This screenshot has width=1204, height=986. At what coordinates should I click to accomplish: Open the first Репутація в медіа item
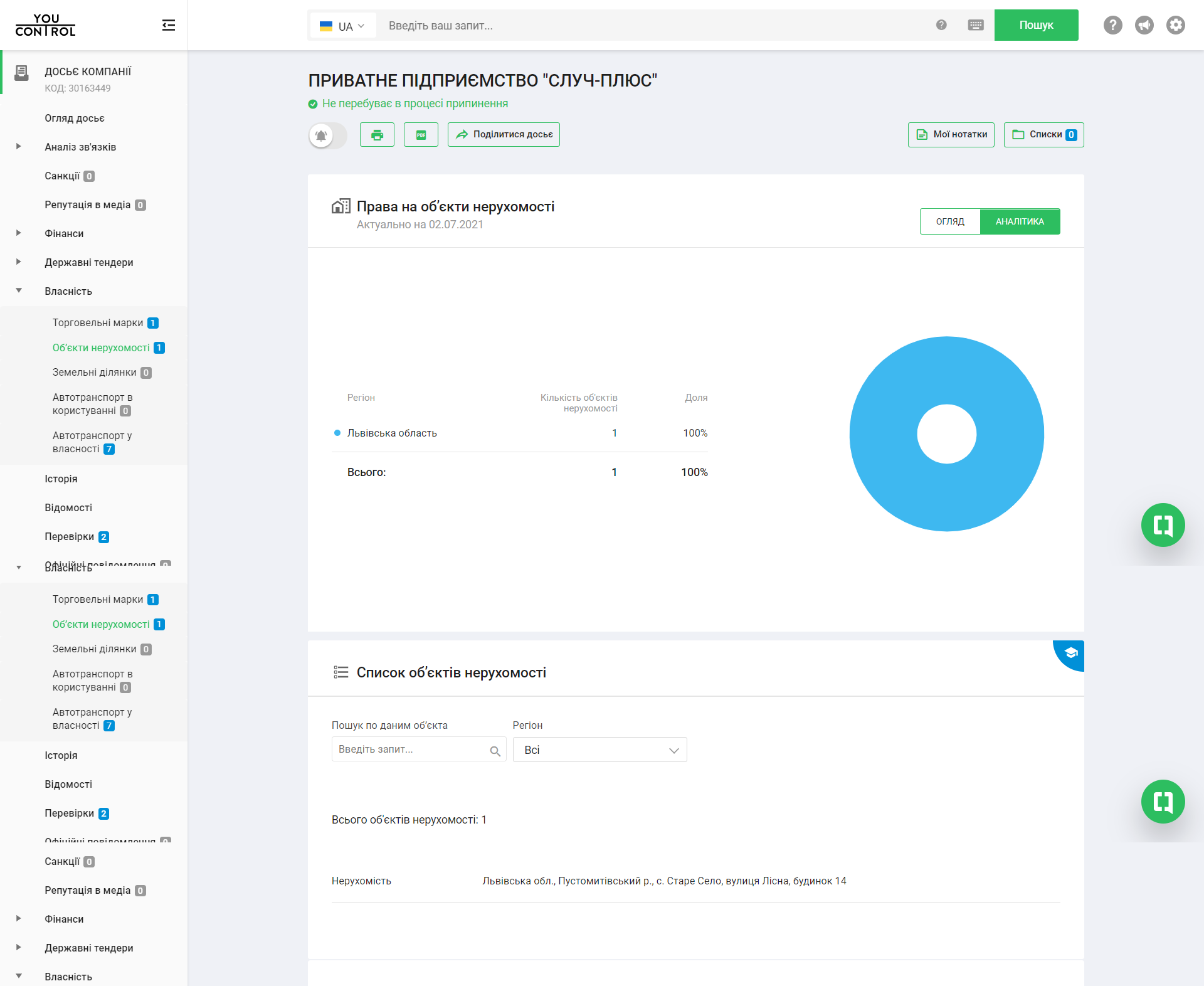pyautogui.click(x=95, y=205)
